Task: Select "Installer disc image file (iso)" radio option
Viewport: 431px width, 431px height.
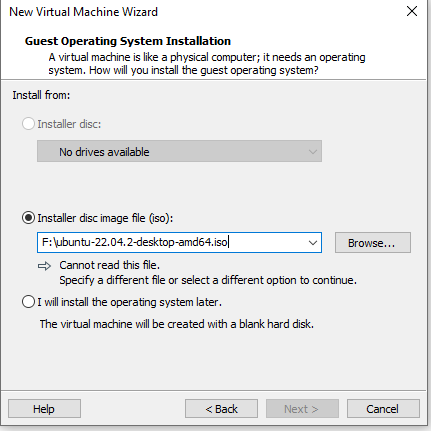Action: click(x=28, y=218)
